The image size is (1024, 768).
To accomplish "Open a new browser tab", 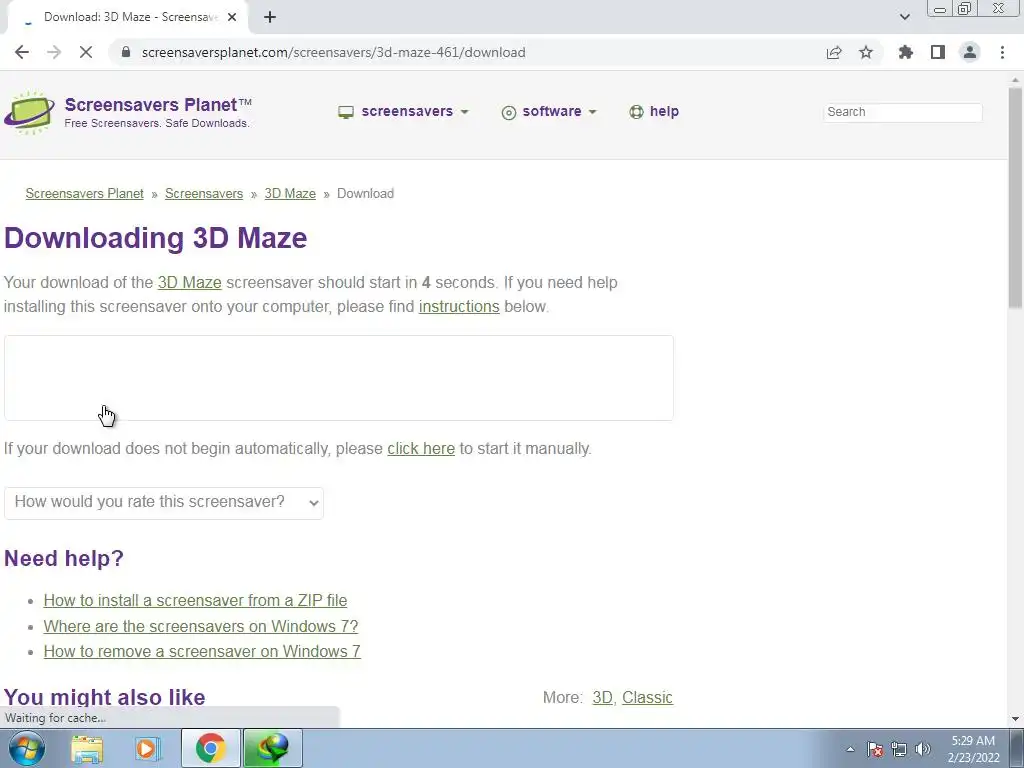I will (270, 17).
